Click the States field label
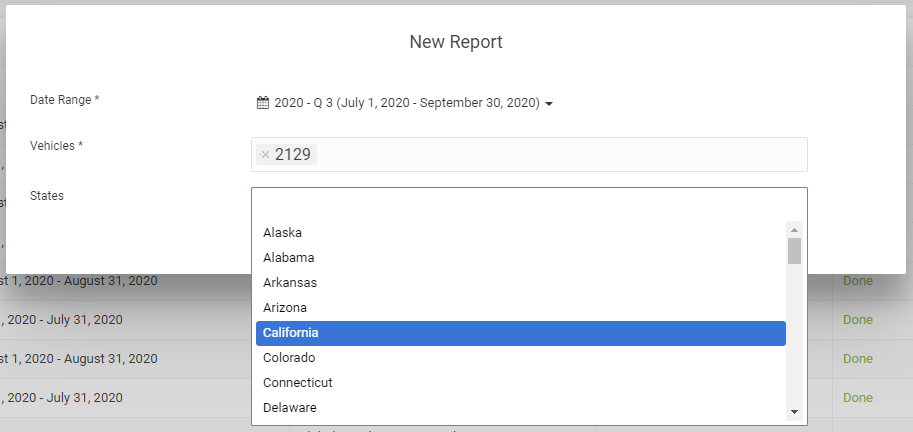The image size is (913, 432). pyautogui.click(x=47, y=196)
